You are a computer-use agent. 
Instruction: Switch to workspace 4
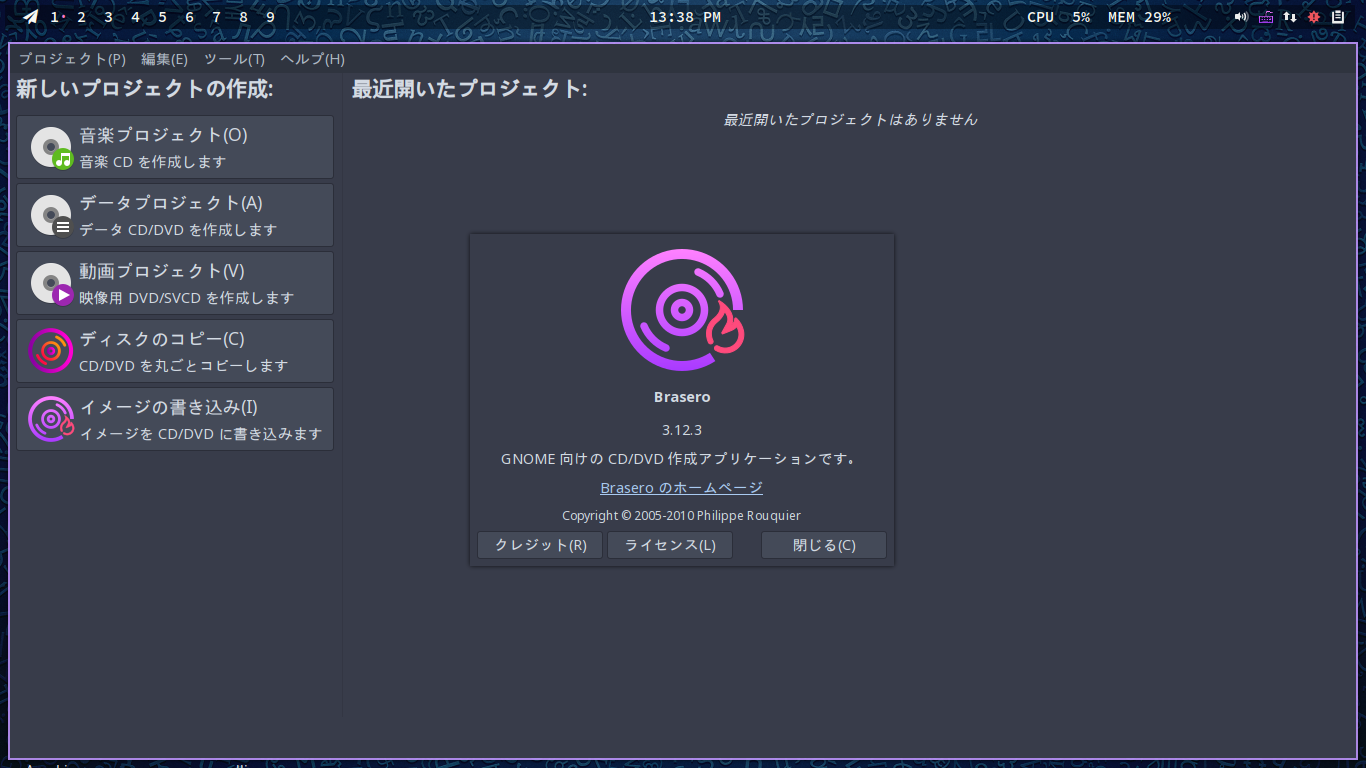pyautogui.click(x=135, y=17)
